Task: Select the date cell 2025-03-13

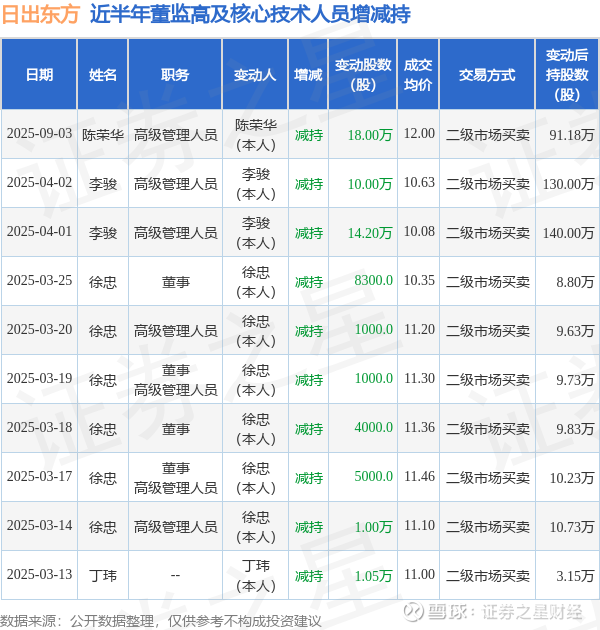Action: [x=39, y=575]
